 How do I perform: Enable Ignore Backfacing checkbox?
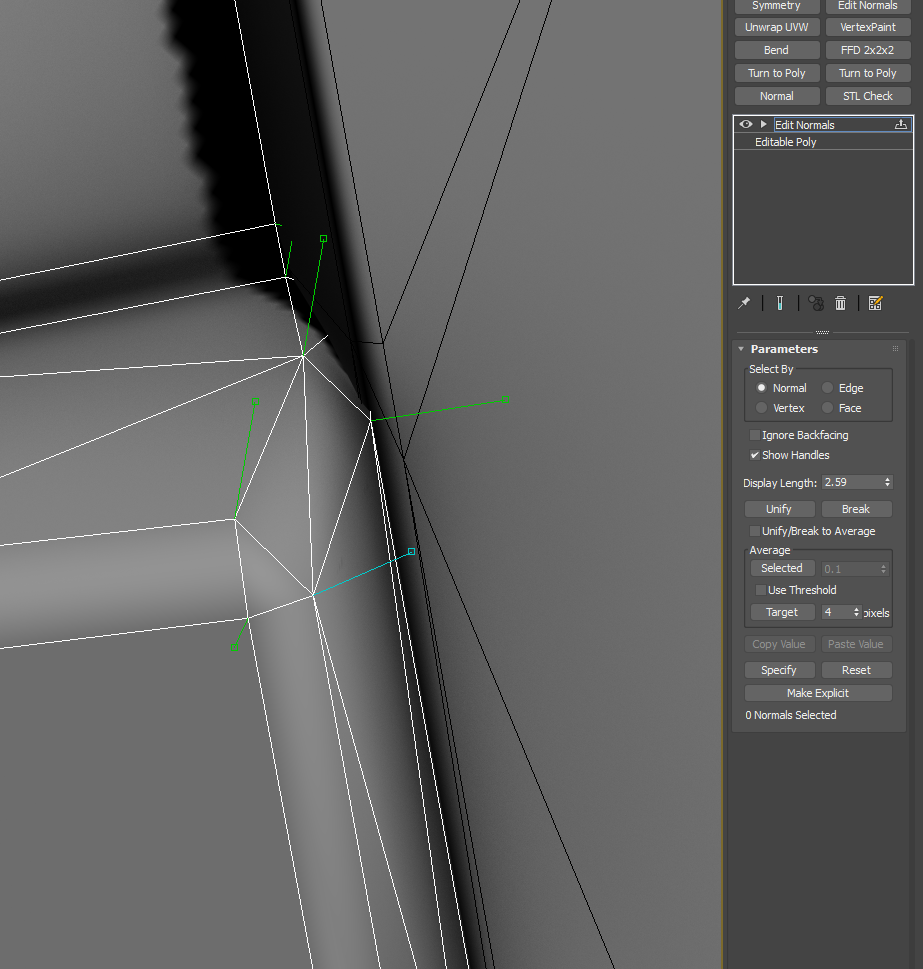[754, 435]
